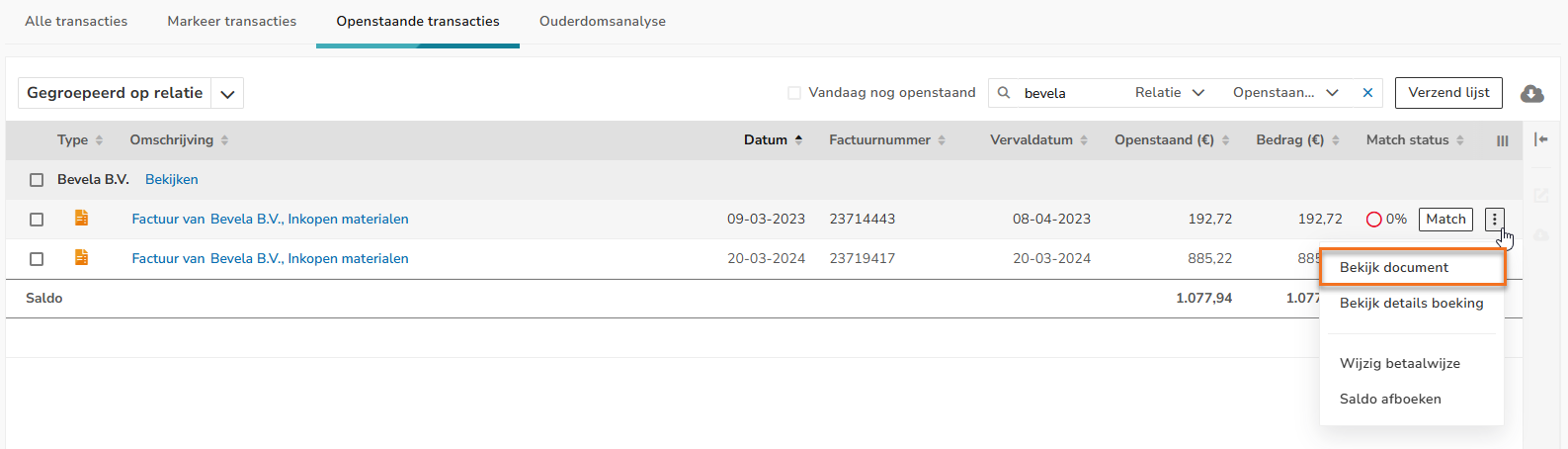Clear the search filter with X icon
This screenshot has height=449, width=1568.
point(1367,93)
